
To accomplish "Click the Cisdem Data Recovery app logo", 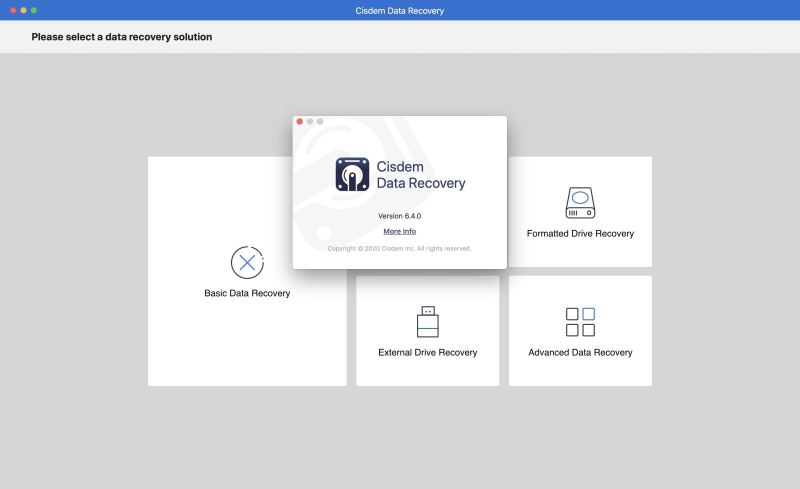I will (352, 174).
